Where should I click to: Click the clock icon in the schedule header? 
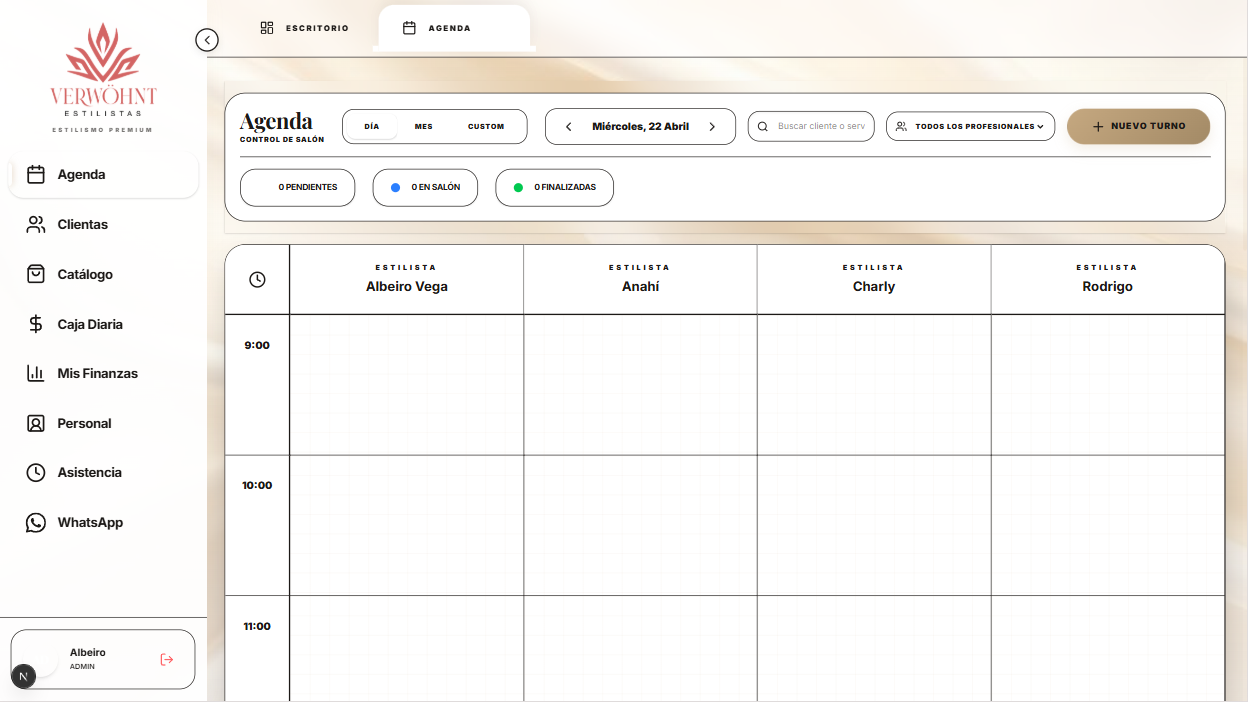(x=257, y=280)
